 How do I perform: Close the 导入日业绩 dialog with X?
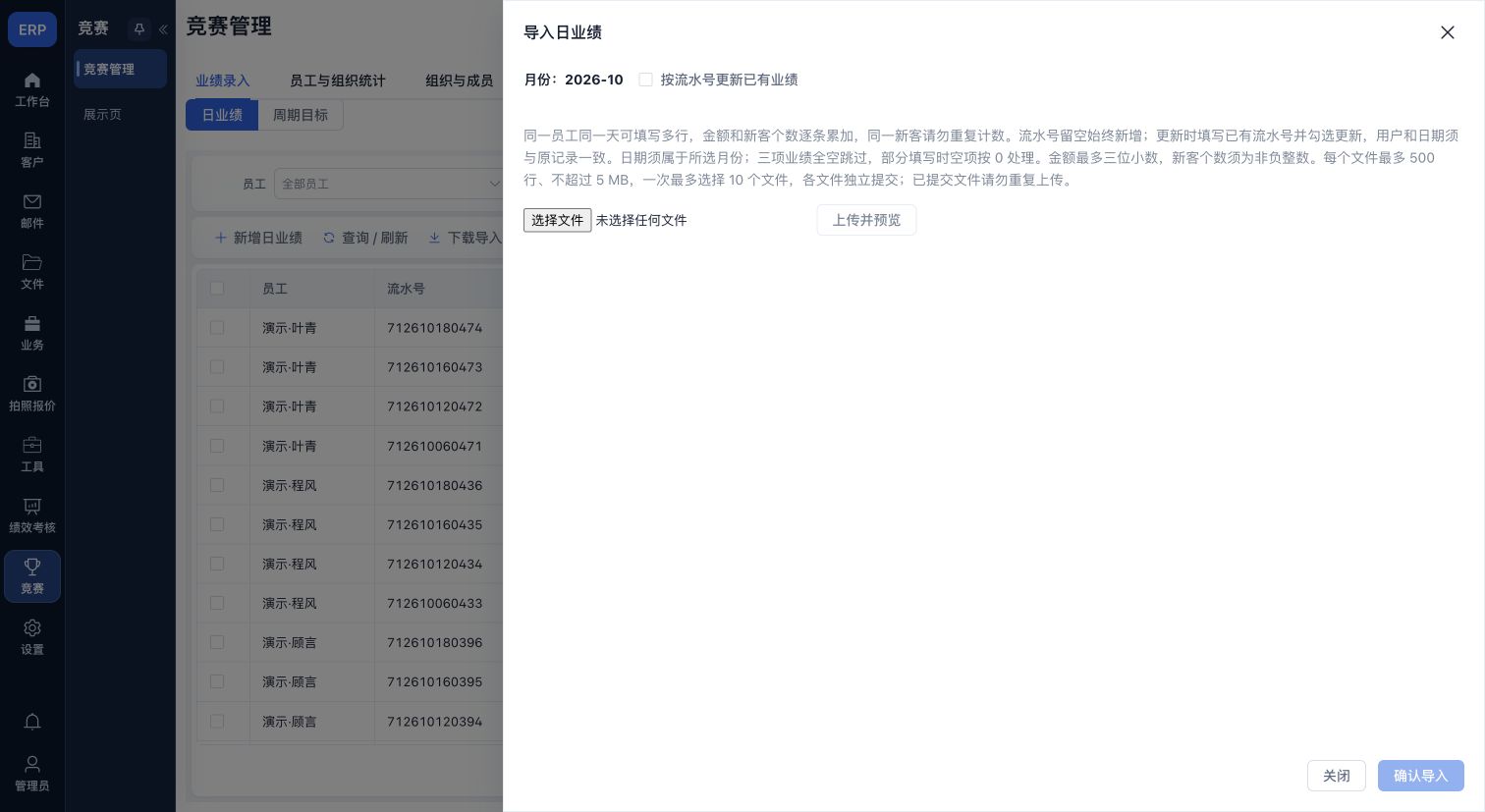click(1447, 32)
